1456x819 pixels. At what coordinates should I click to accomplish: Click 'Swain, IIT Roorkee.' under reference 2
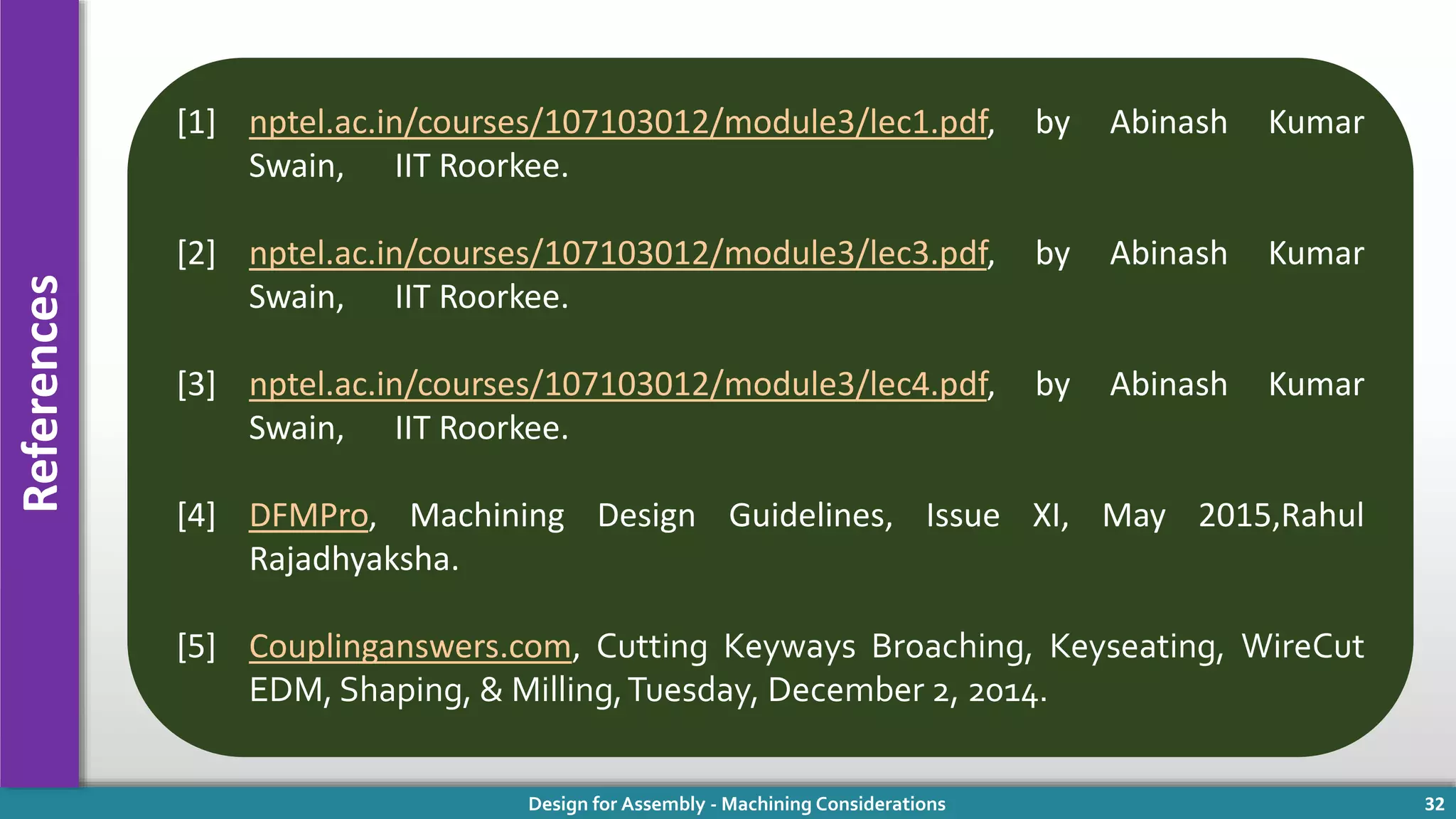point(409,297)
